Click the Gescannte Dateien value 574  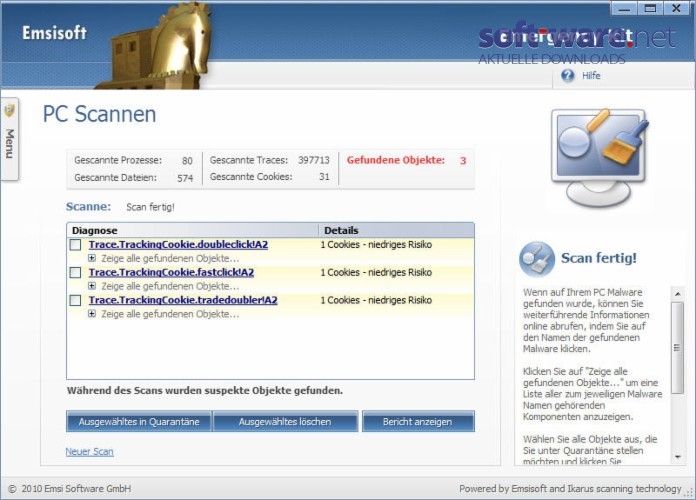tap(185, 179)
